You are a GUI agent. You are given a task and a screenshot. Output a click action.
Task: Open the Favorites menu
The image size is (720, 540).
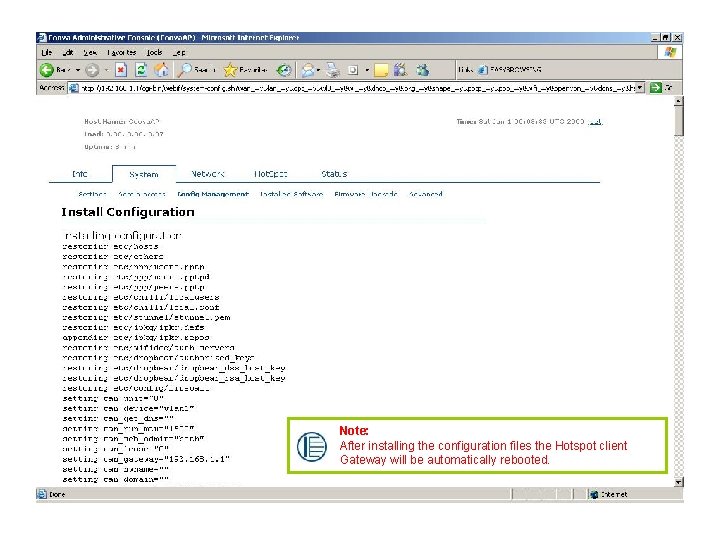pos(122,52)
